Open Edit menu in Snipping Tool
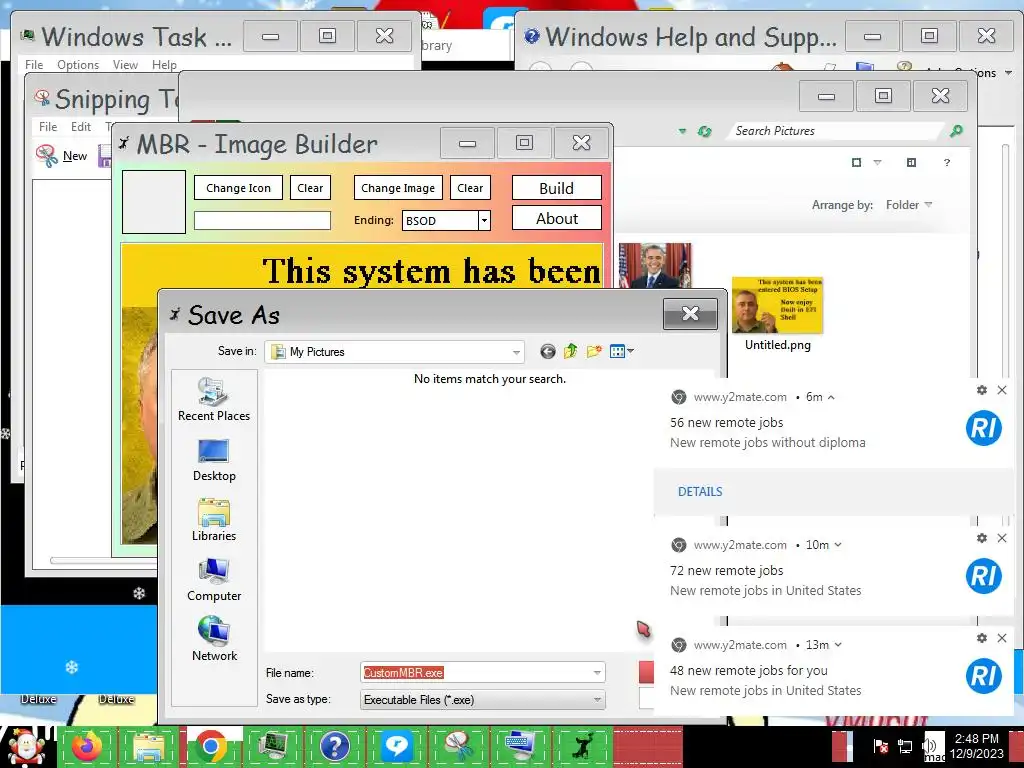Image resolution: width=1024 pixels, height=768 pixels. (81, 127)
